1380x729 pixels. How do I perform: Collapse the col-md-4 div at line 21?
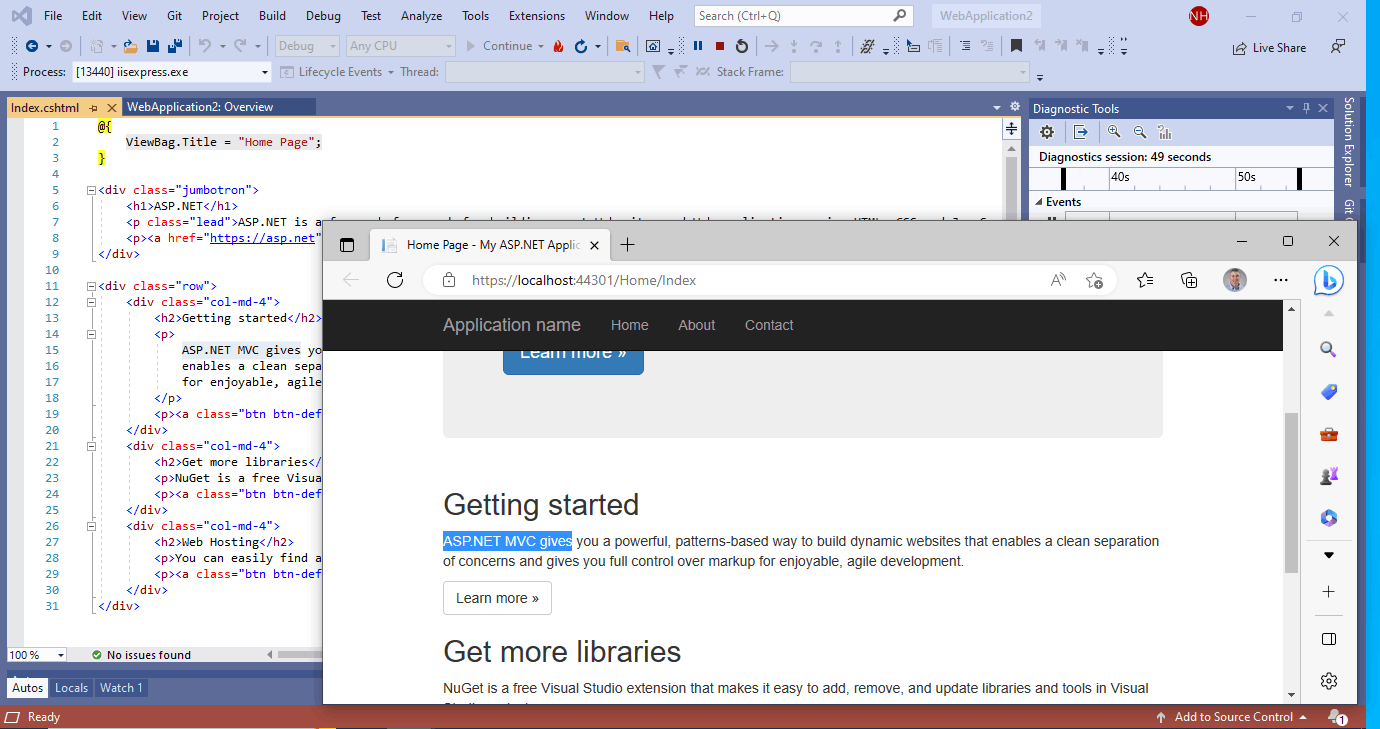[91, 446]
